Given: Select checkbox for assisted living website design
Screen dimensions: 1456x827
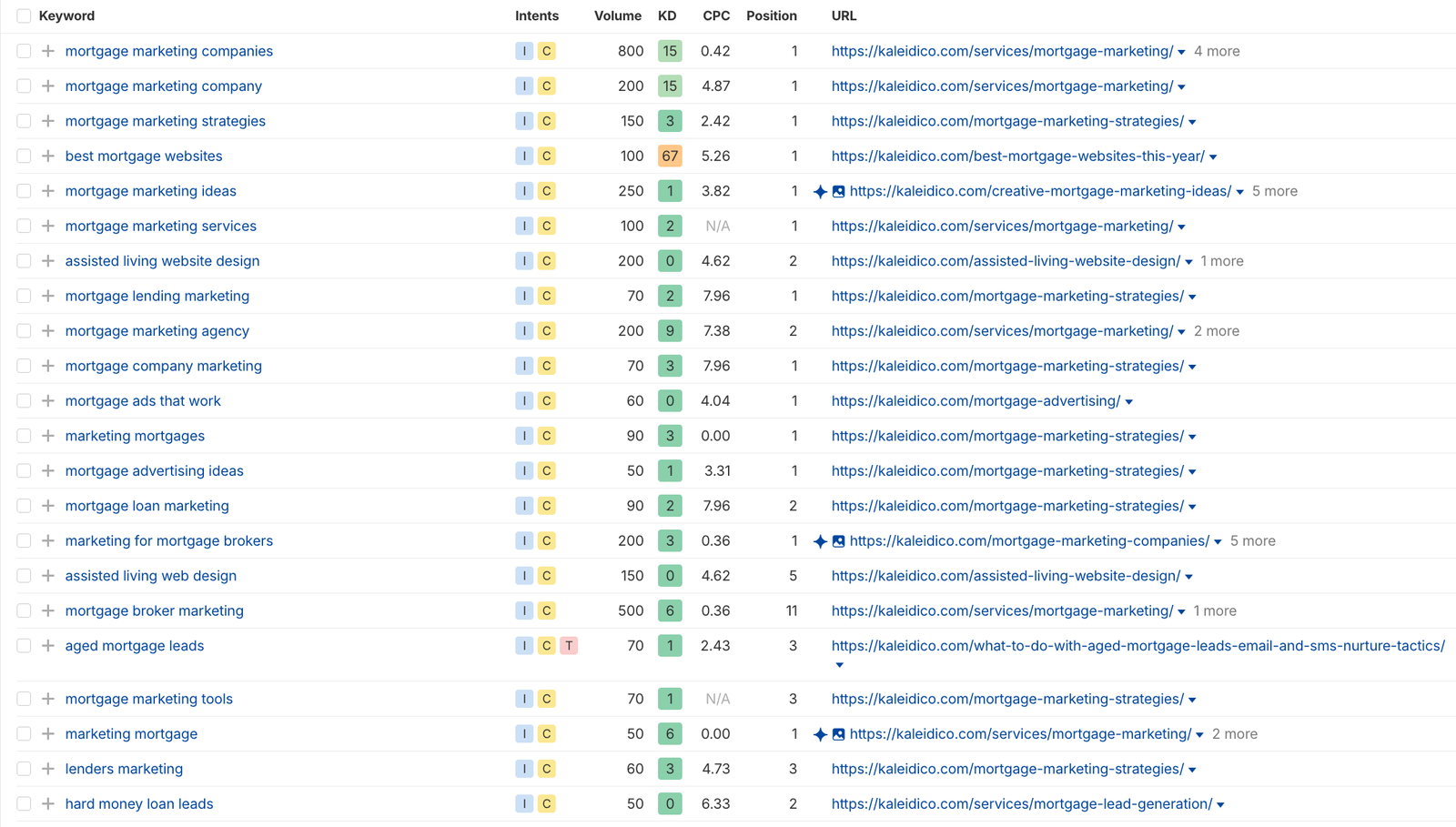Looking at the screenshot, I should (x=24, y=261).
